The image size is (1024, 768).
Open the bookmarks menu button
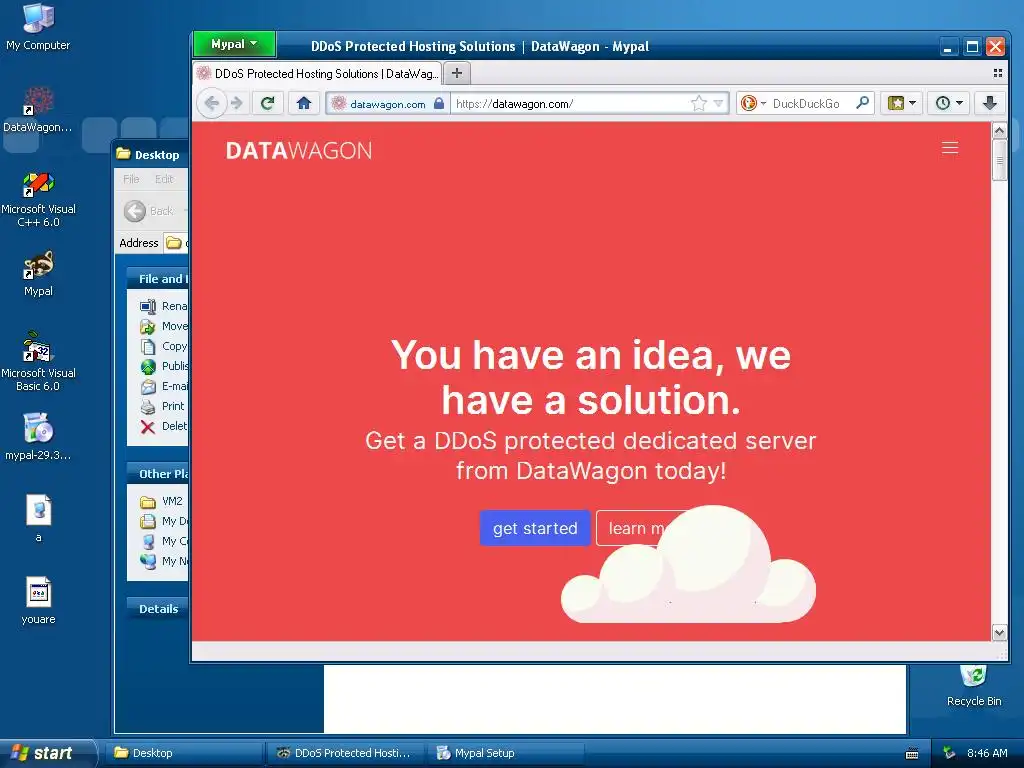pos(902,103)
